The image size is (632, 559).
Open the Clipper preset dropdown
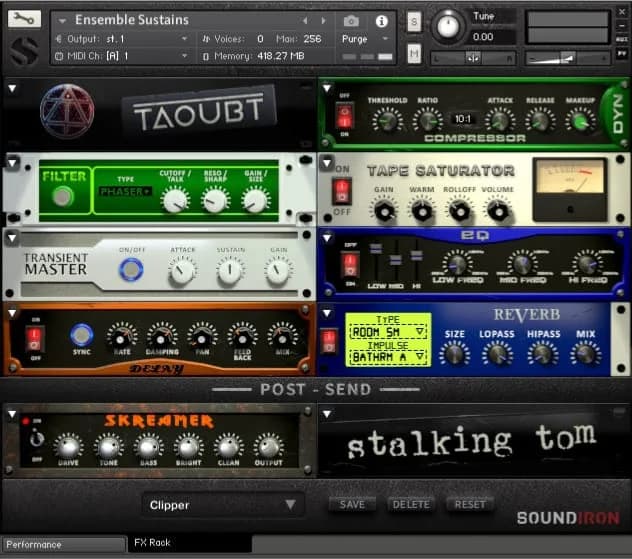tap(222, 505)
